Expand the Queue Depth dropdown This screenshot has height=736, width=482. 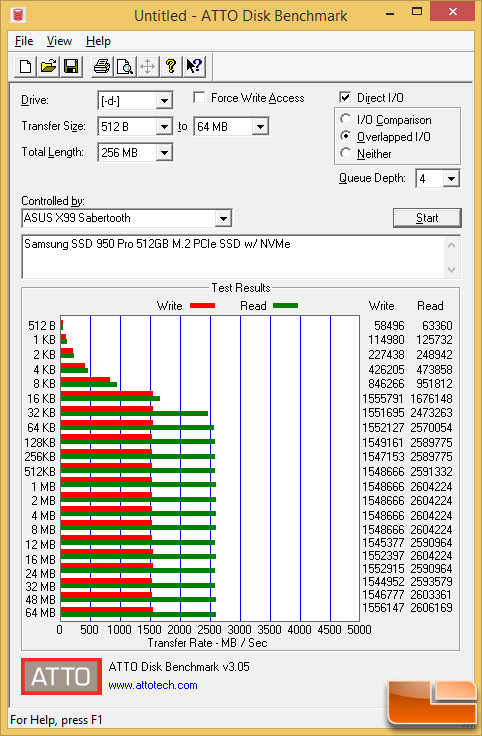click(x=451, y=178)
